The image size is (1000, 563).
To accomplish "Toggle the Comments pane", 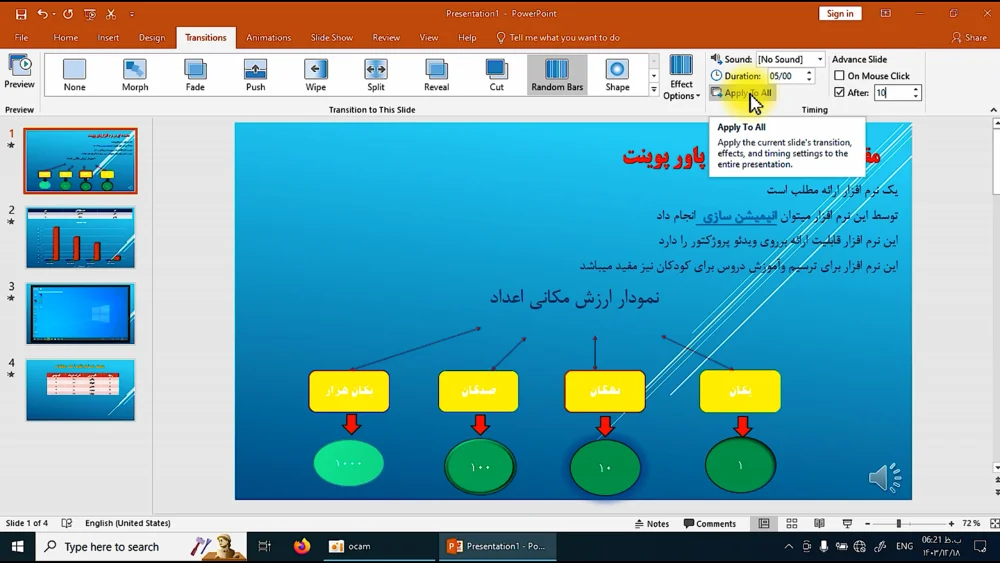I will 710,523.
